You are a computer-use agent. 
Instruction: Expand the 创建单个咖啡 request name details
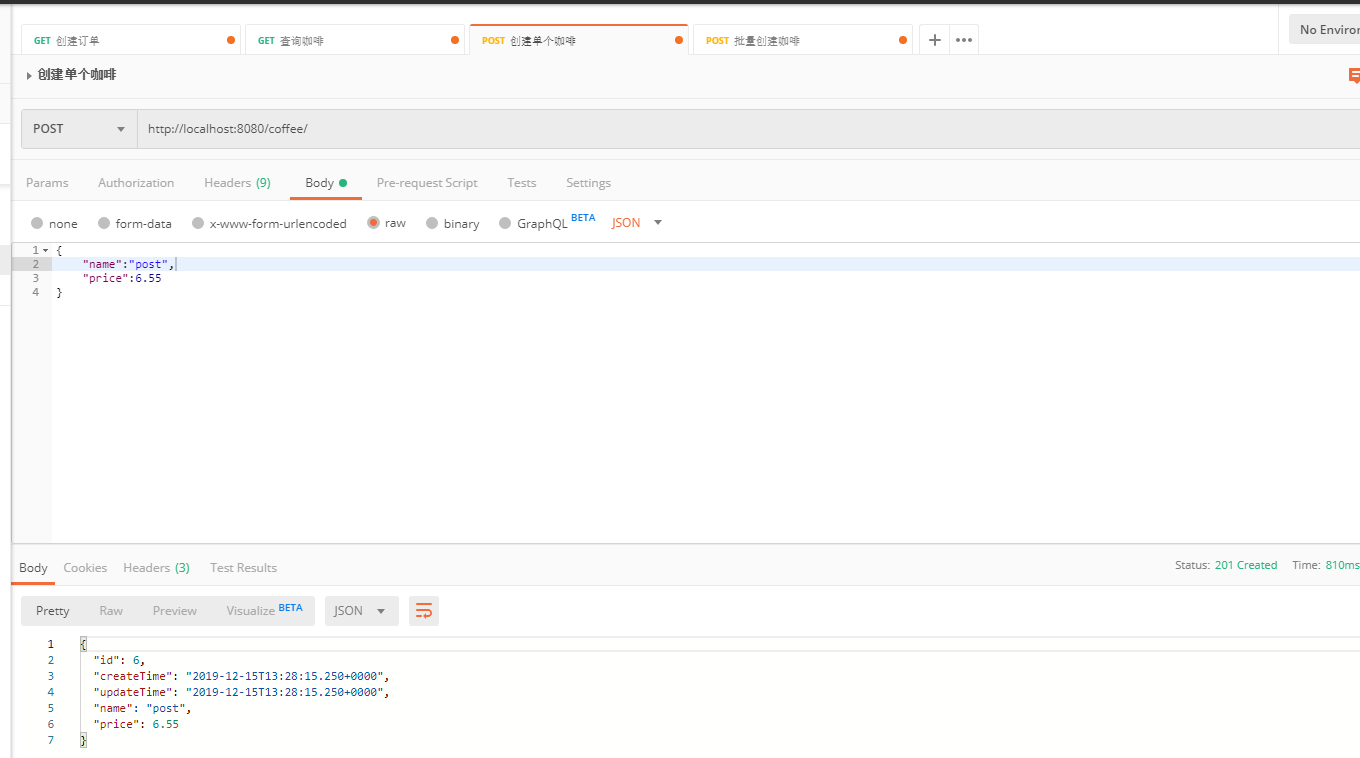[29, 75]
